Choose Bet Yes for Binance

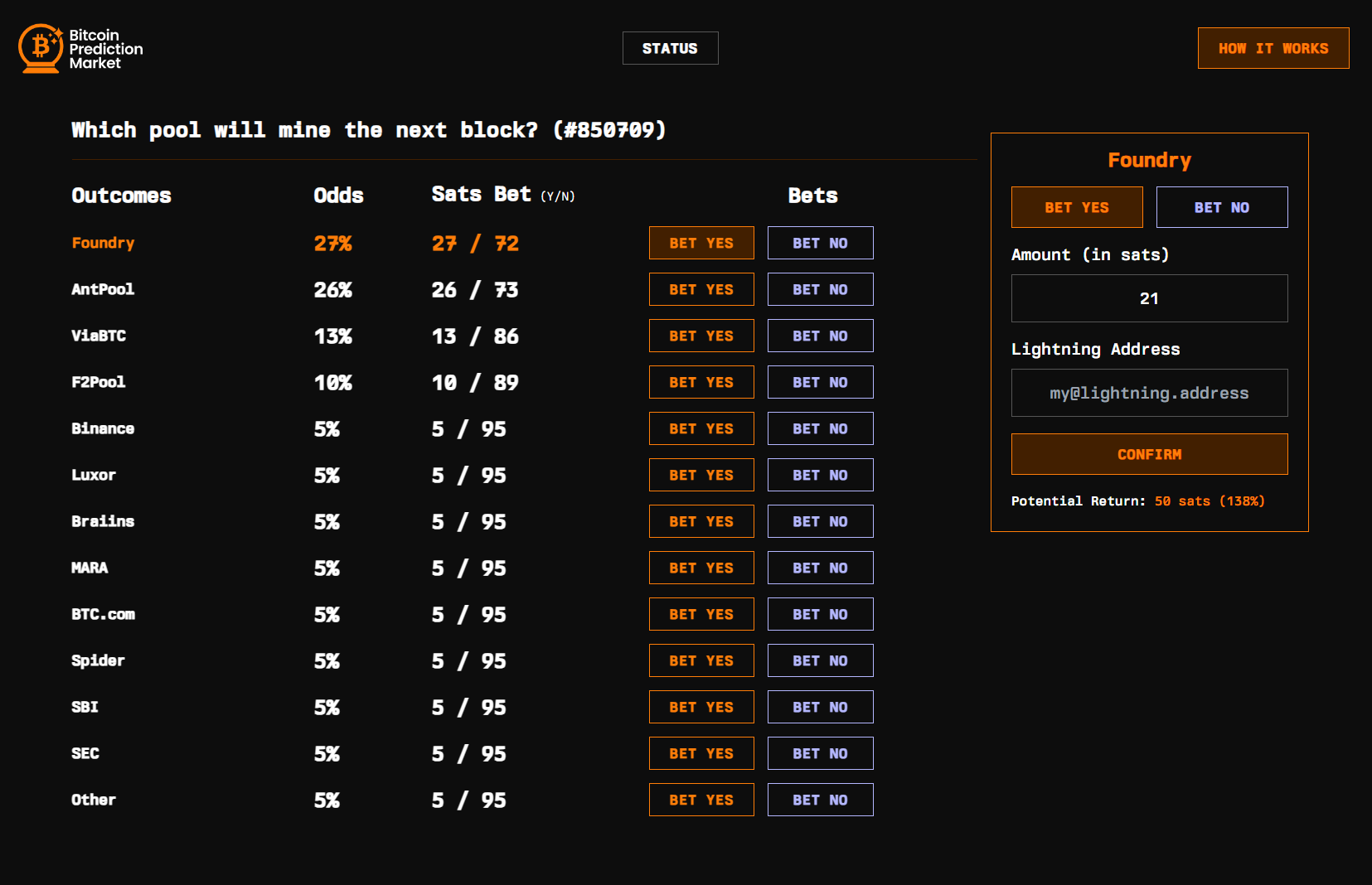(701, 428)
